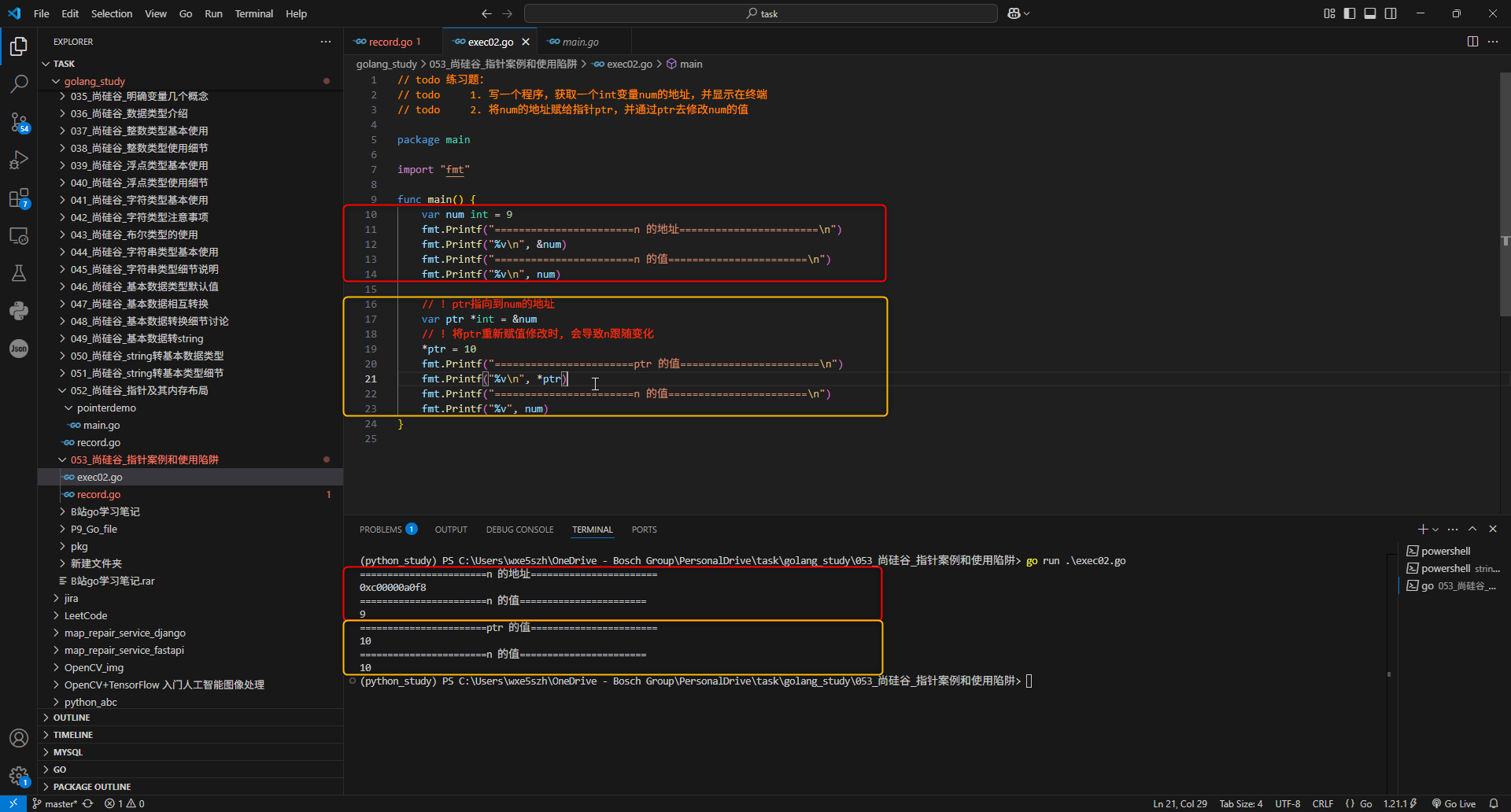The height and width of the screenshot is (812, 1511).
Task: Change indentation via Tab Size: 4
Action: [x=1241, y=803]
